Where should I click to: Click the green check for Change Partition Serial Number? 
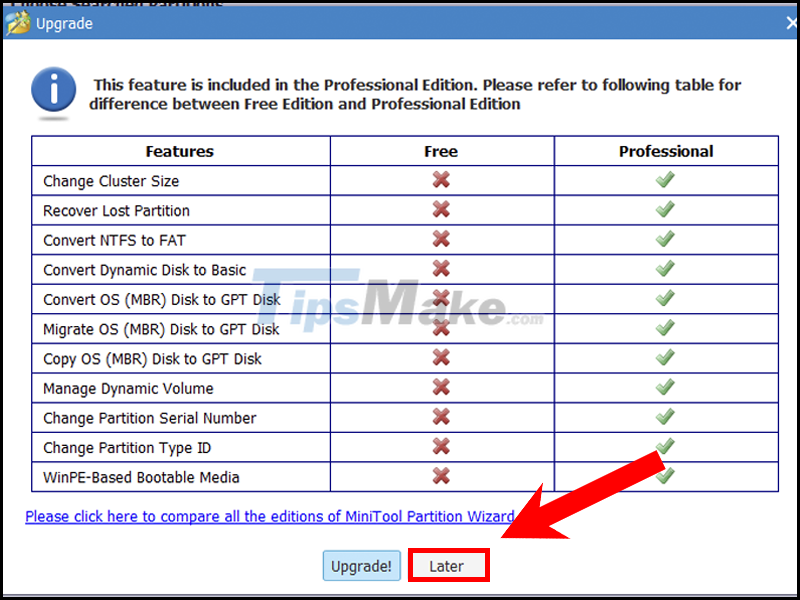click(665, 416)
